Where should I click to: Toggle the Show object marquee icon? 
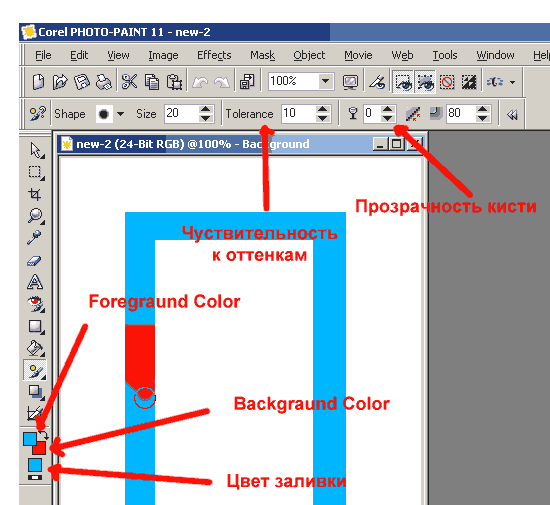pos(425,82)
